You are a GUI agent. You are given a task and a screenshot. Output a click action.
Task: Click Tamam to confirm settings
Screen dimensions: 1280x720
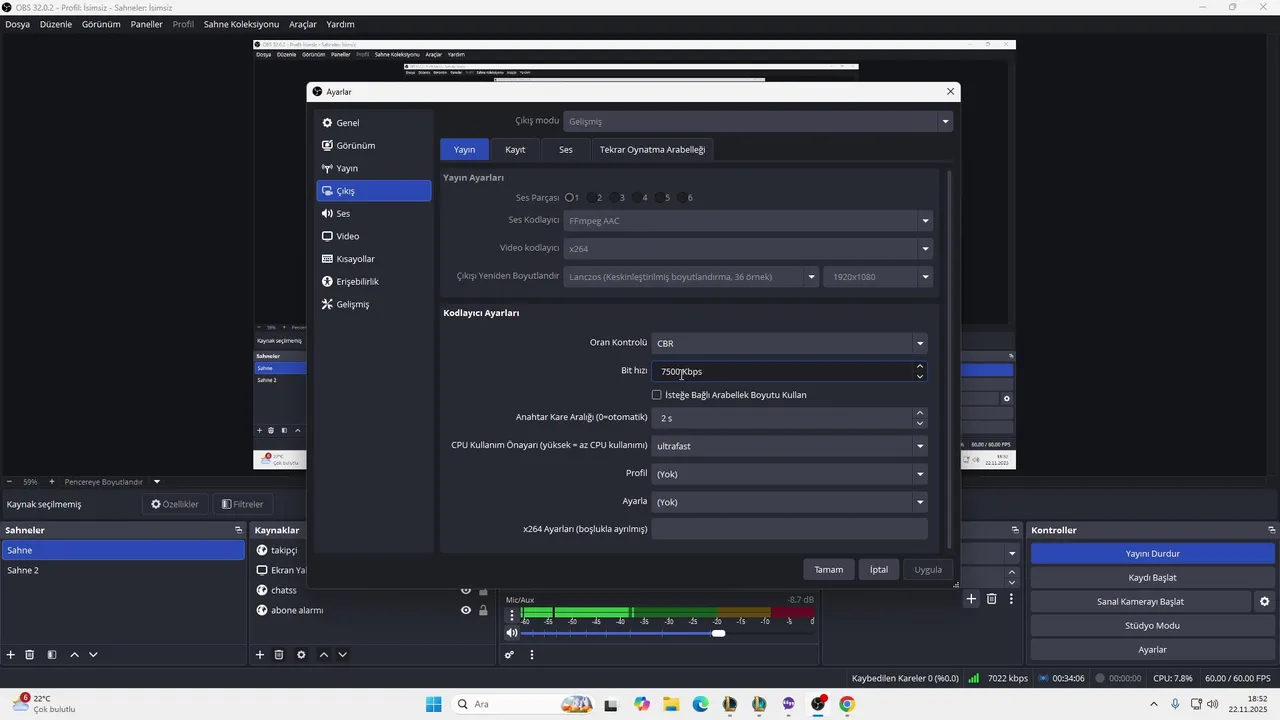[828, 570]
